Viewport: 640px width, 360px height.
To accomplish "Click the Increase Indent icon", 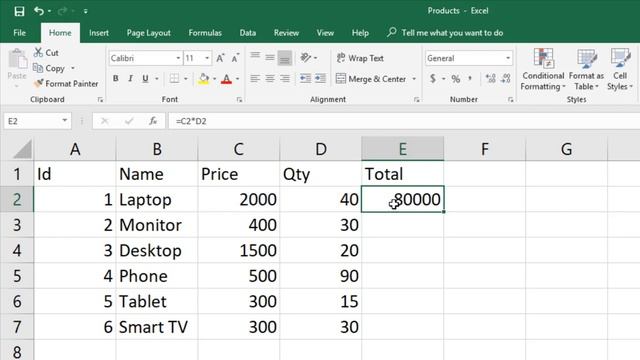I will (320, 78).
